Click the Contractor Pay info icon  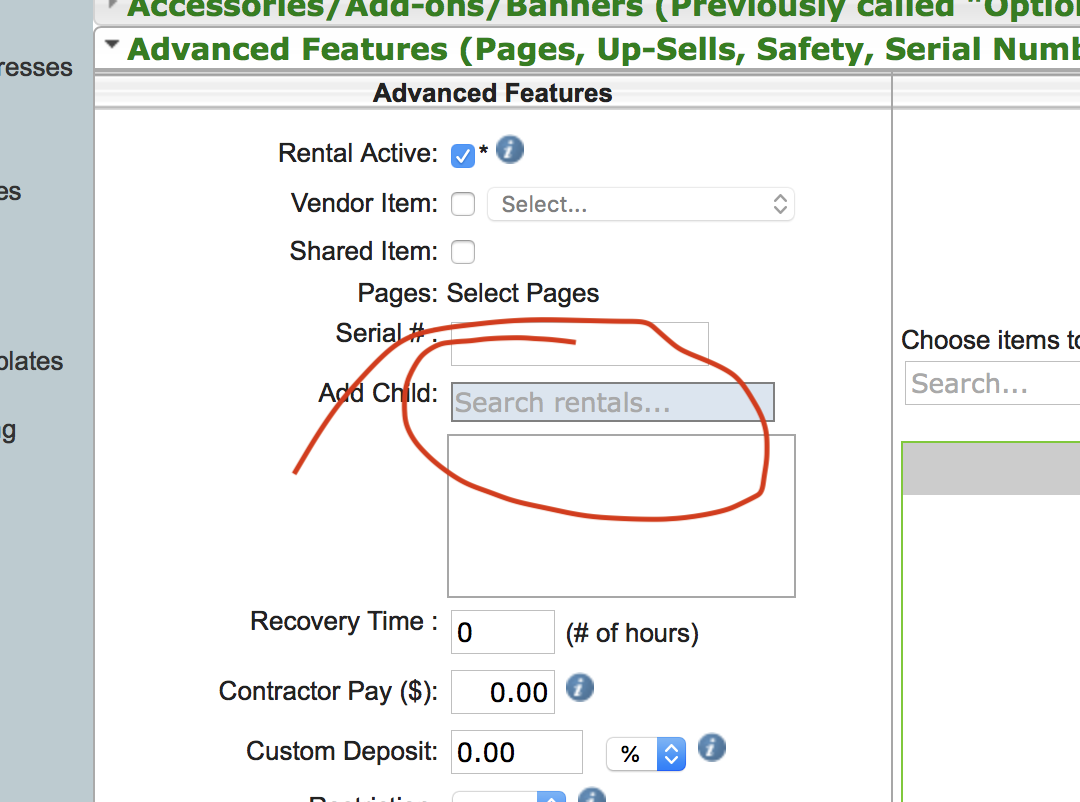coord(580,688)
